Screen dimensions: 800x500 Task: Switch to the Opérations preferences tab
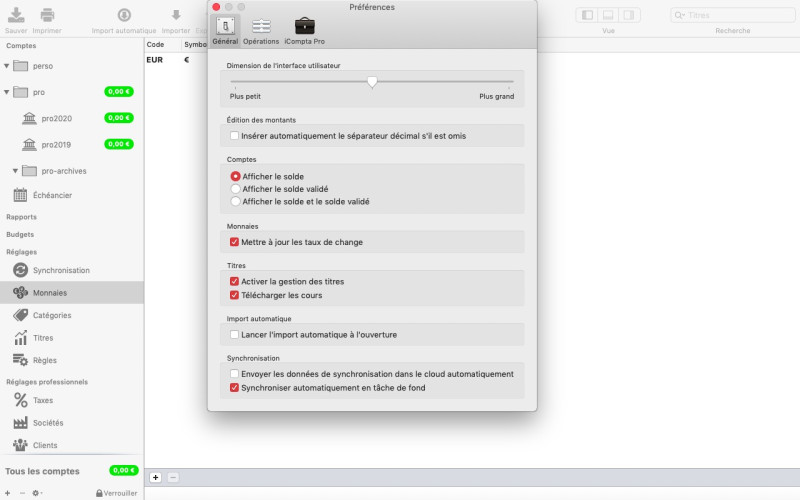point(261,30)
